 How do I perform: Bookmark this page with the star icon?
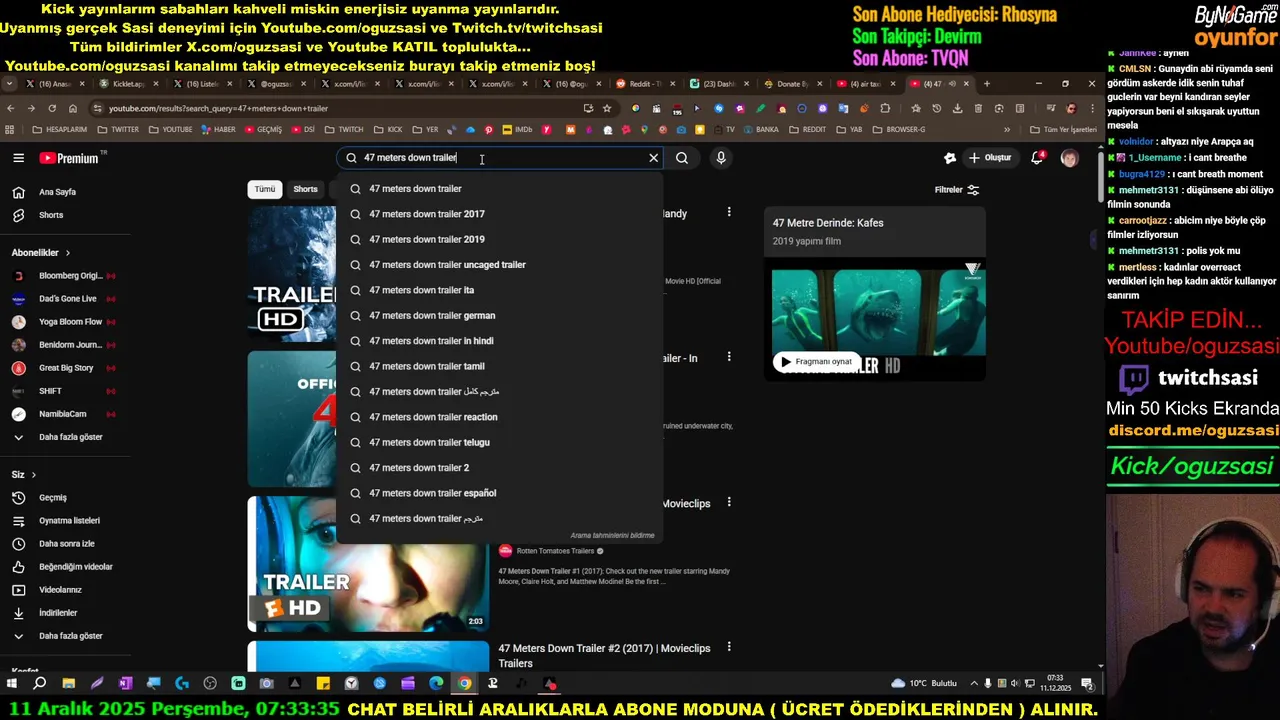[x=607, y=108]
